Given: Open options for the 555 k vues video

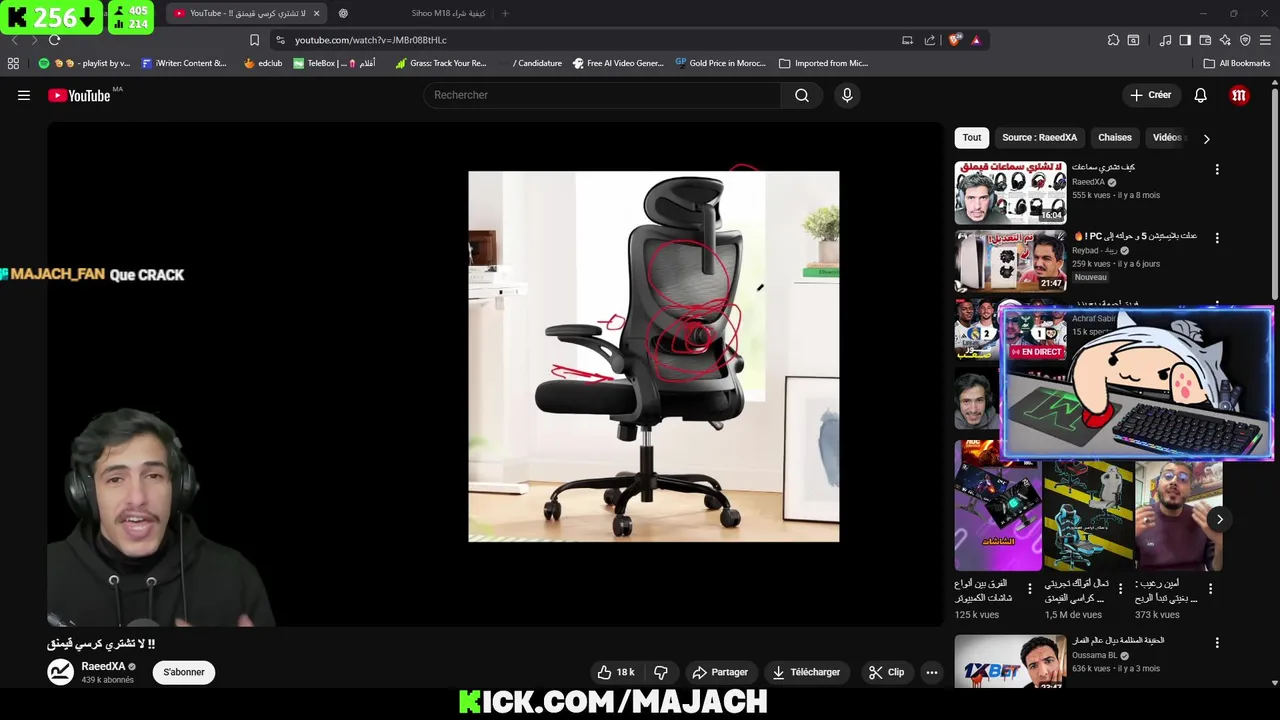Looking at the screenshot, I should [x=1217, y=169].
